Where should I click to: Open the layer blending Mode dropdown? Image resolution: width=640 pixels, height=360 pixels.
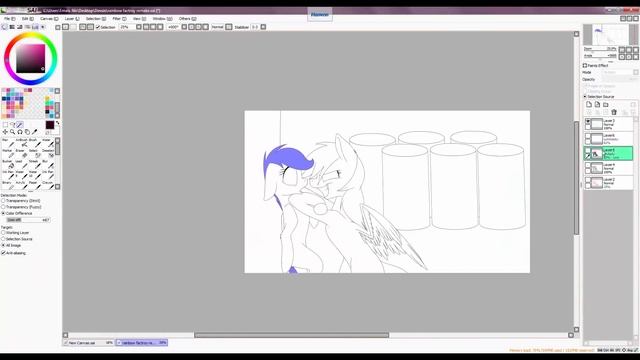coord(620,72)
